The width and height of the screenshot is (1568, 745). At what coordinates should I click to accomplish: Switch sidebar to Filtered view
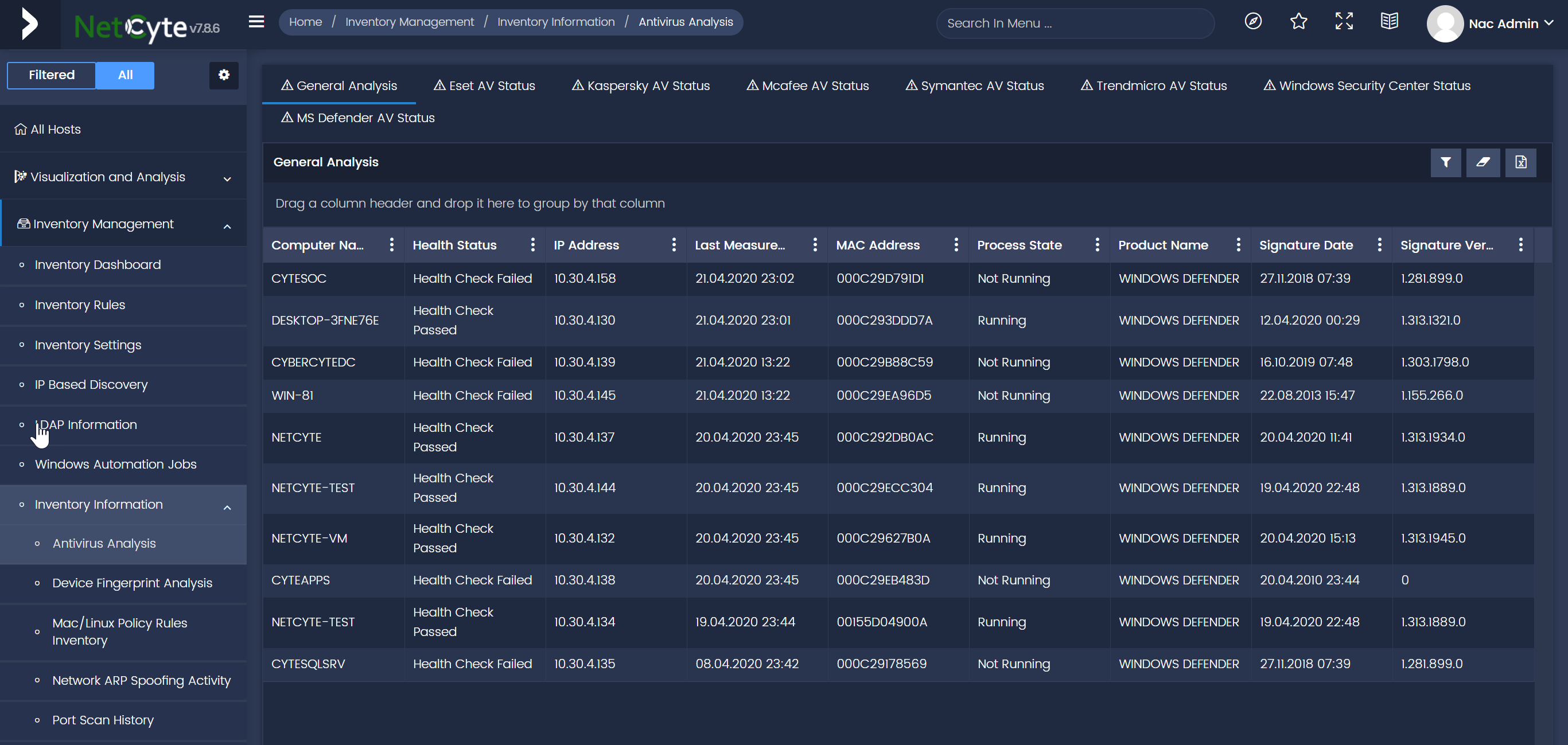51,75
